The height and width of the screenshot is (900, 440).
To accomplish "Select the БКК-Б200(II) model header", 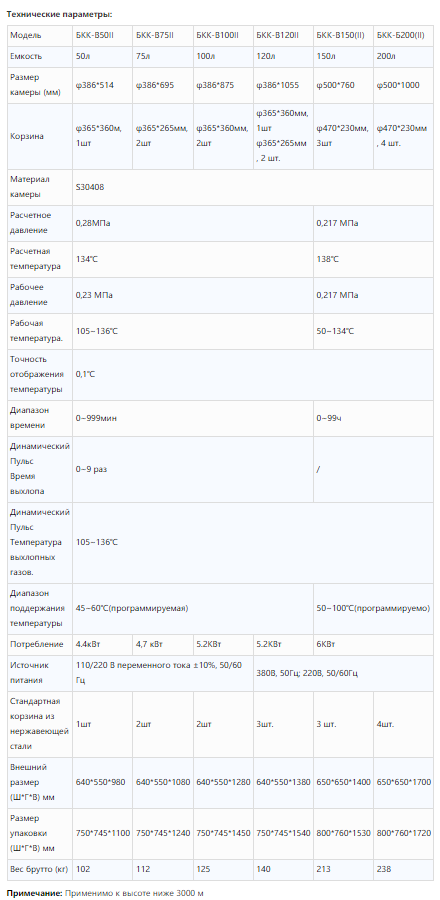I will tap(403, 36).
